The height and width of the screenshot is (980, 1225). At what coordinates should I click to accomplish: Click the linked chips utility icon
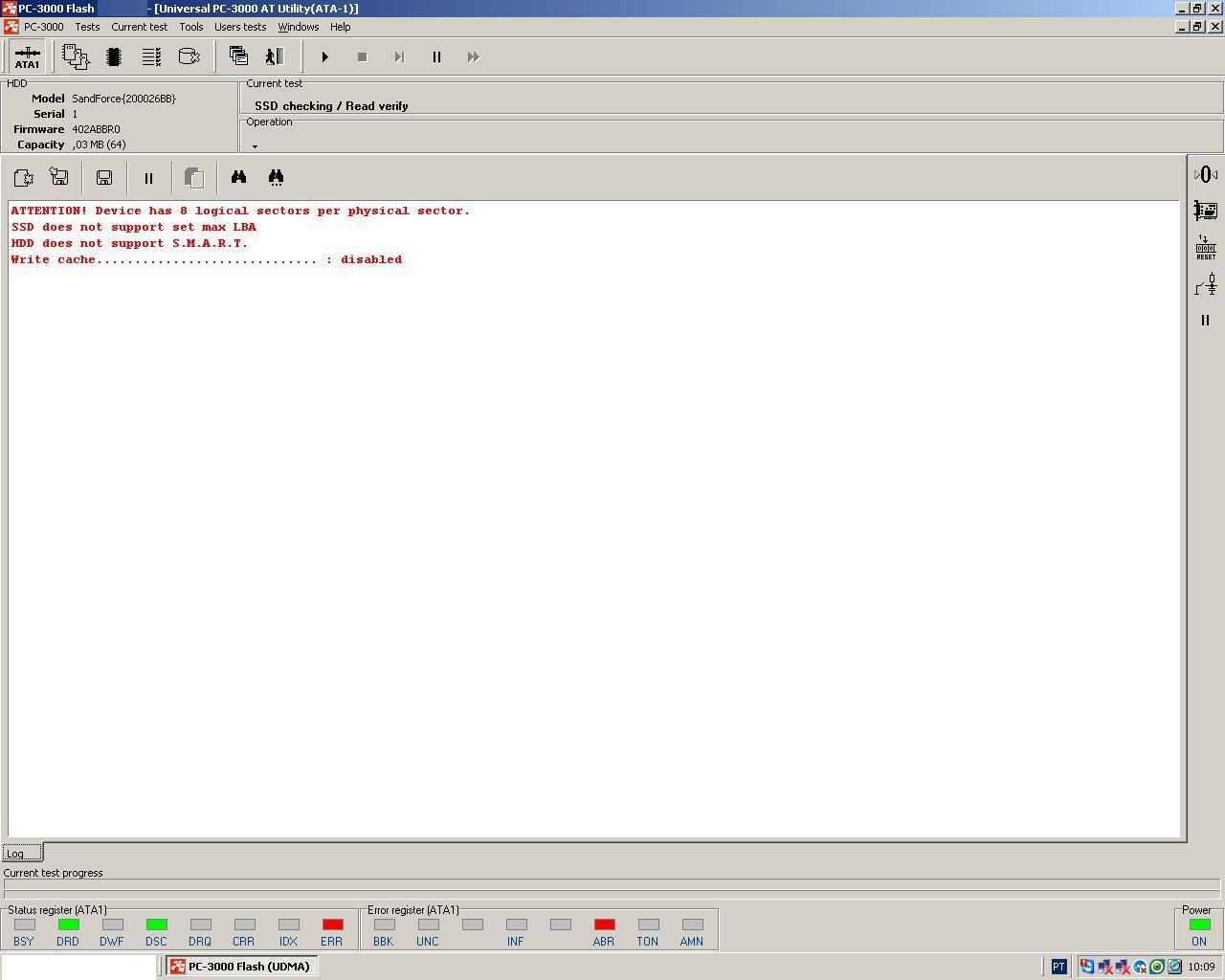pyautogui.click(x=76, y=57)
